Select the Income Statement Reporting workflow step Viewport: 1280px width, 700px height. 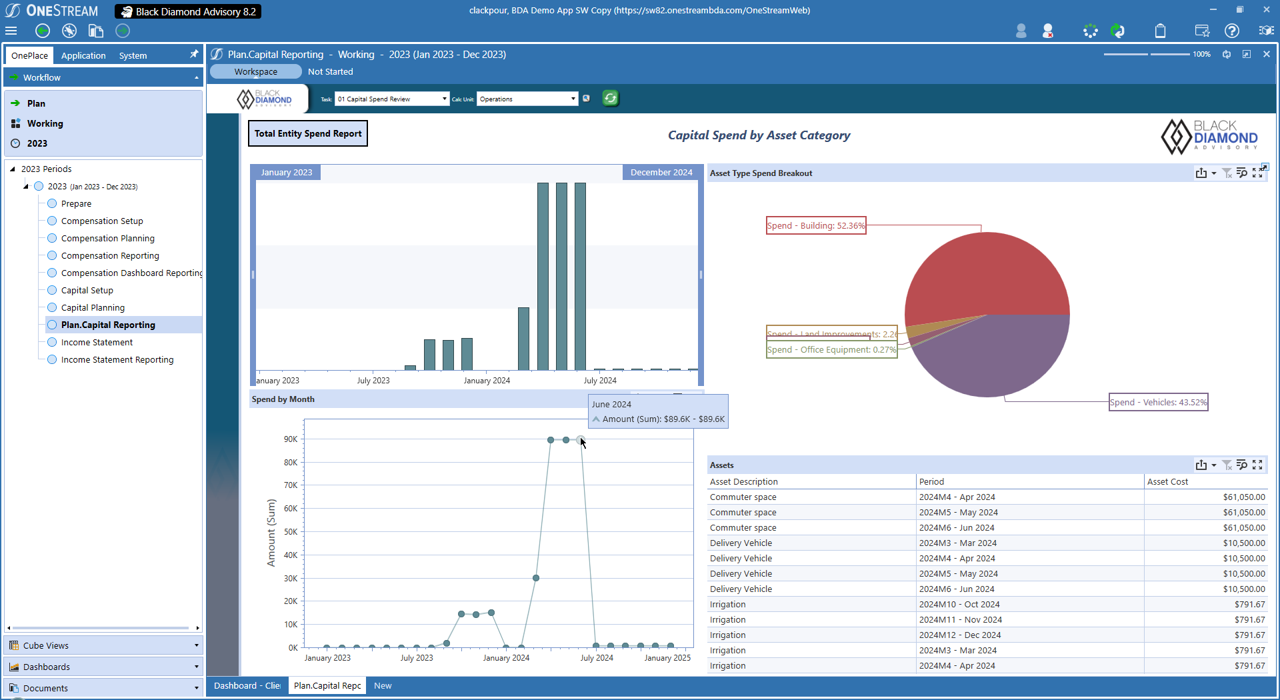(x=117, y=360)
